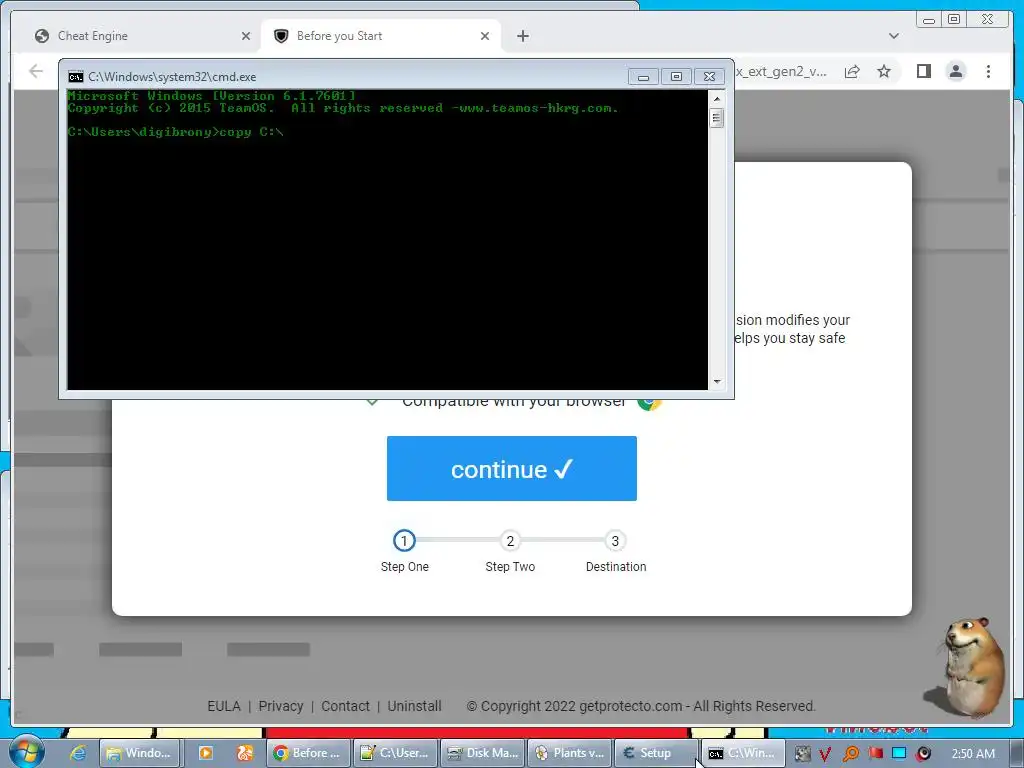Switch to Chrome 'Before...' taskbar item
Viewport: 1024px width, 768px height.
point(307,753)
